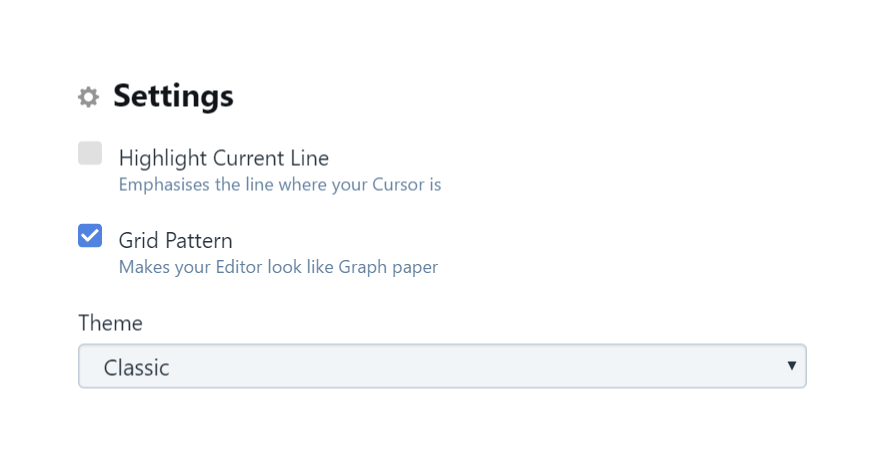Click the Settings heading
This screenshot has width=887, height=468.
(173, 96)
